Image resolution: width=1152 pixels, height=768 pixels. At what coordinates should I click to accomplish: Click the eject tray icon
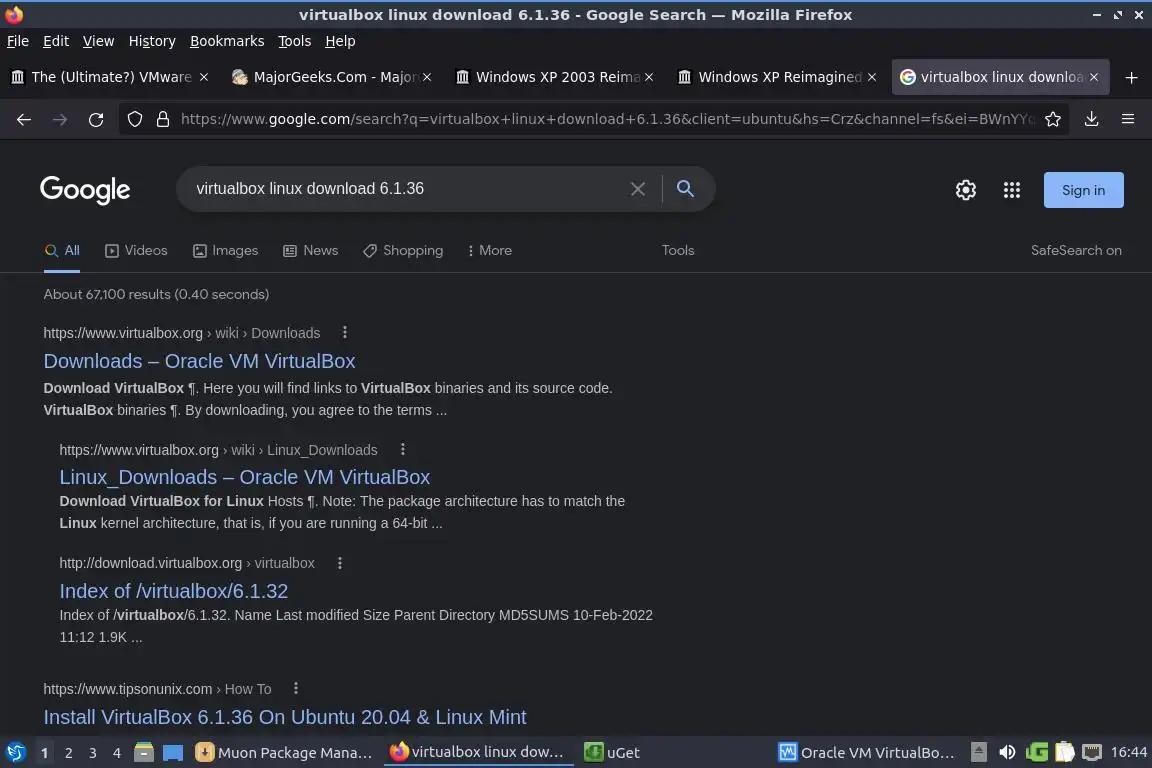979,753
